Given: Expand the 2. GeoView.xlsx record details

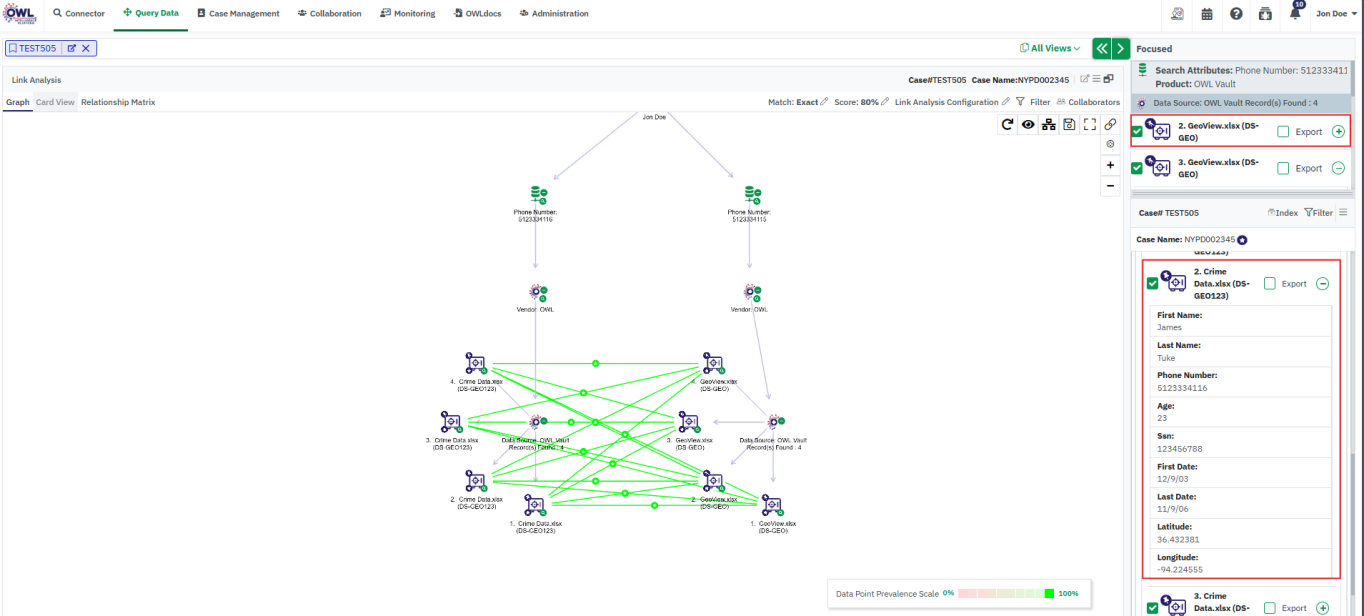Looking at the screenshot, I should (x=1339, y=132).
